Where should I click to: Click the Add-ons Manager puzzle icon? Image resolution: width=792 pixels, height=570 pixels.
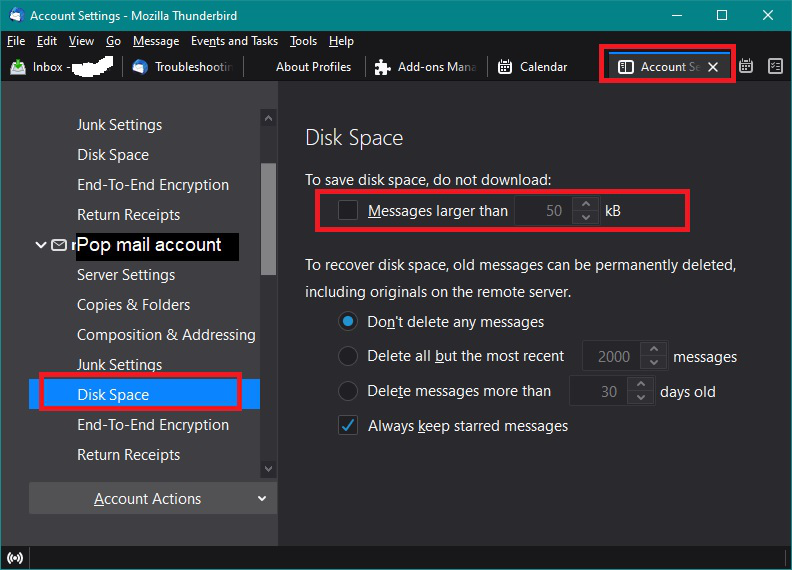tap(382, 67)
